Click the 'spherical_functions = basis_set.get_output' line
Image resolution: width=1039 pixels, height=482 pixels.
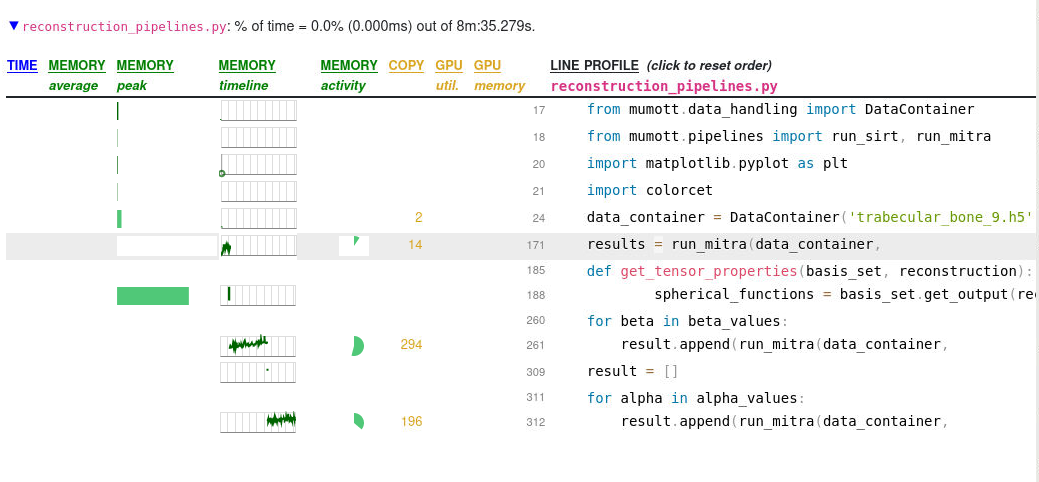point(845,294)
